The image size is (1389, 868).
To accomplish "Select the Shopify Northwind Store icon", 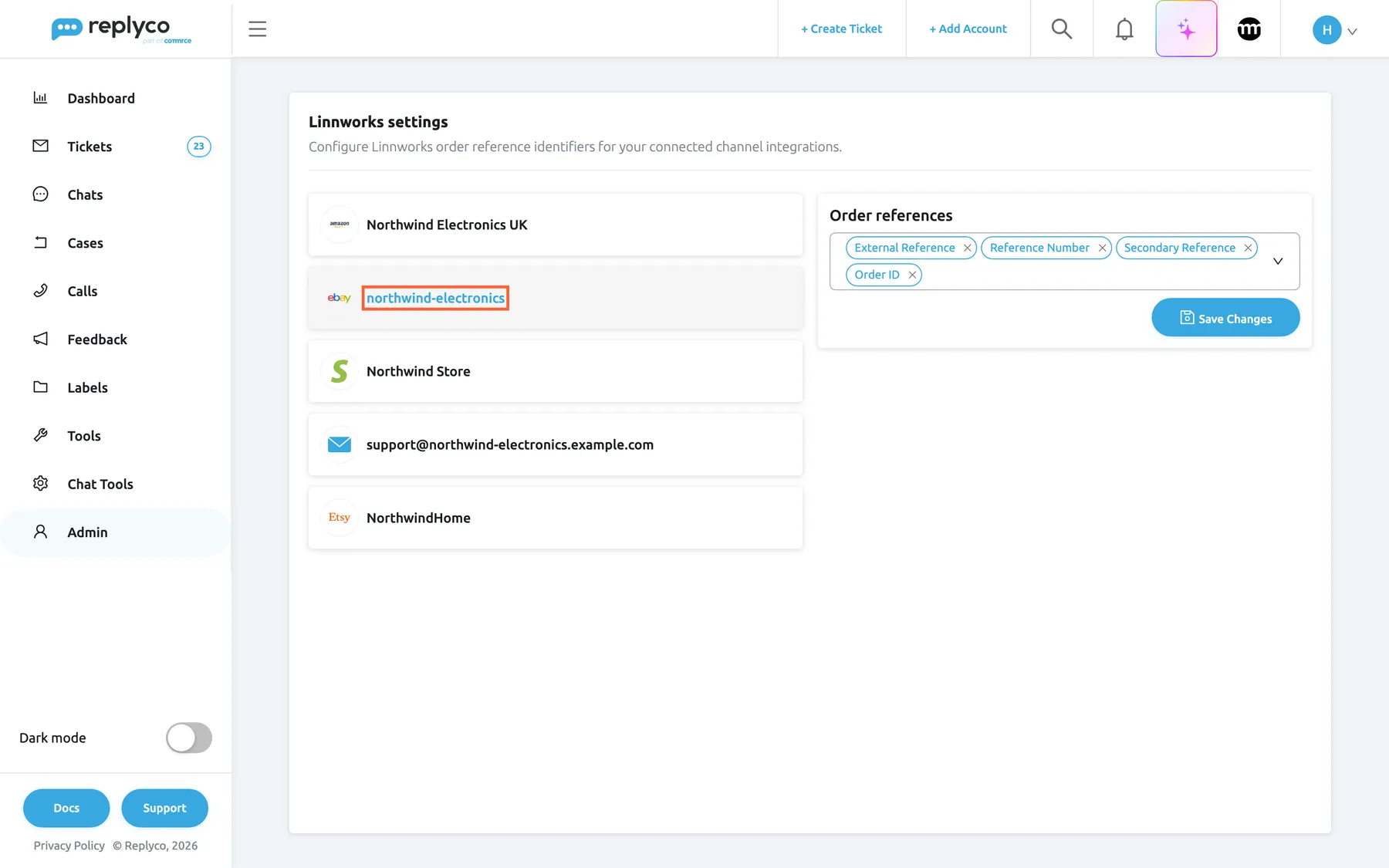I will pyautogui.click(x=339, y=371).
